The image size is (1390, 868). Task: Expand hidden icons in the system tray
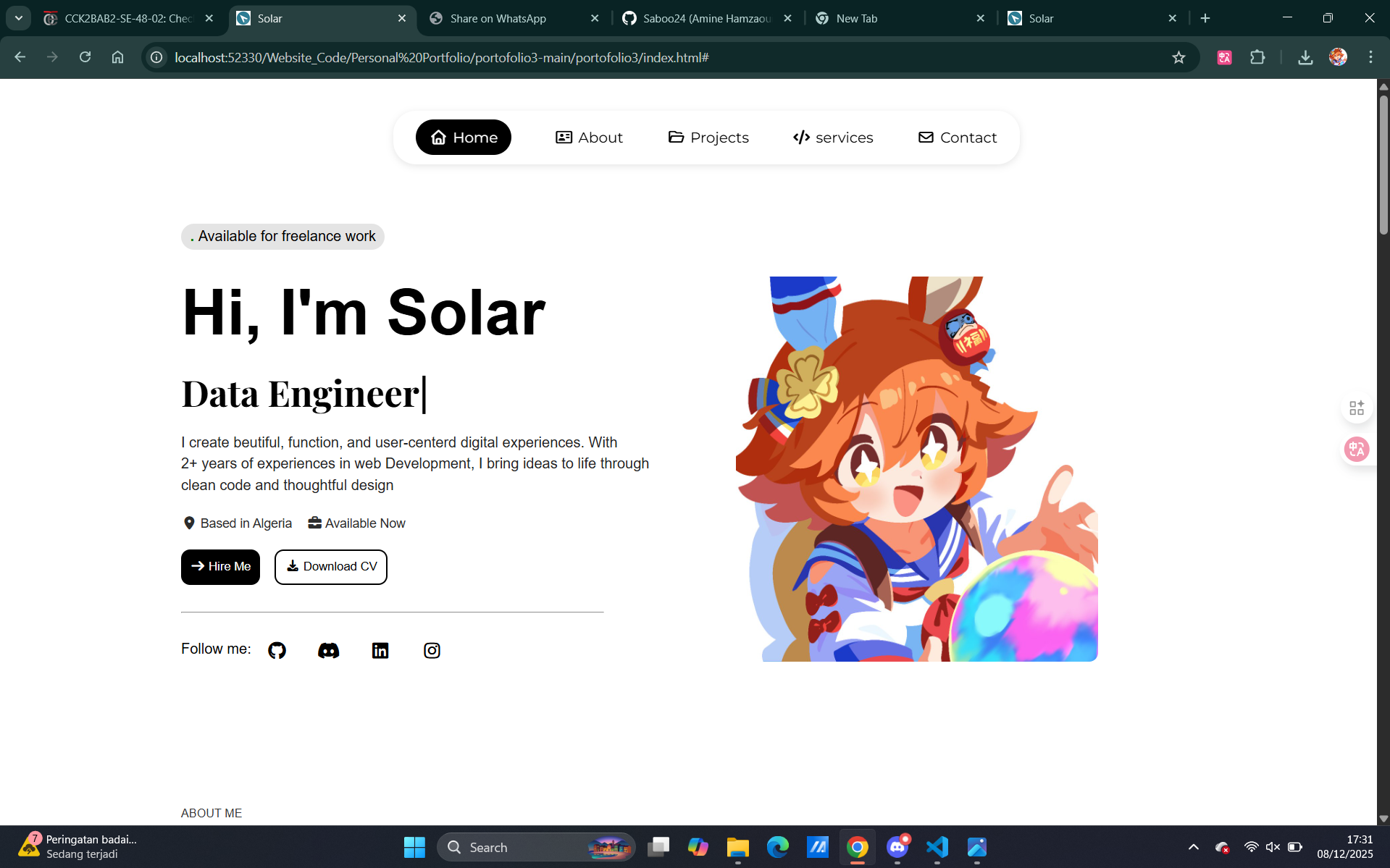pyautogui.click(x=1193, y=847)
